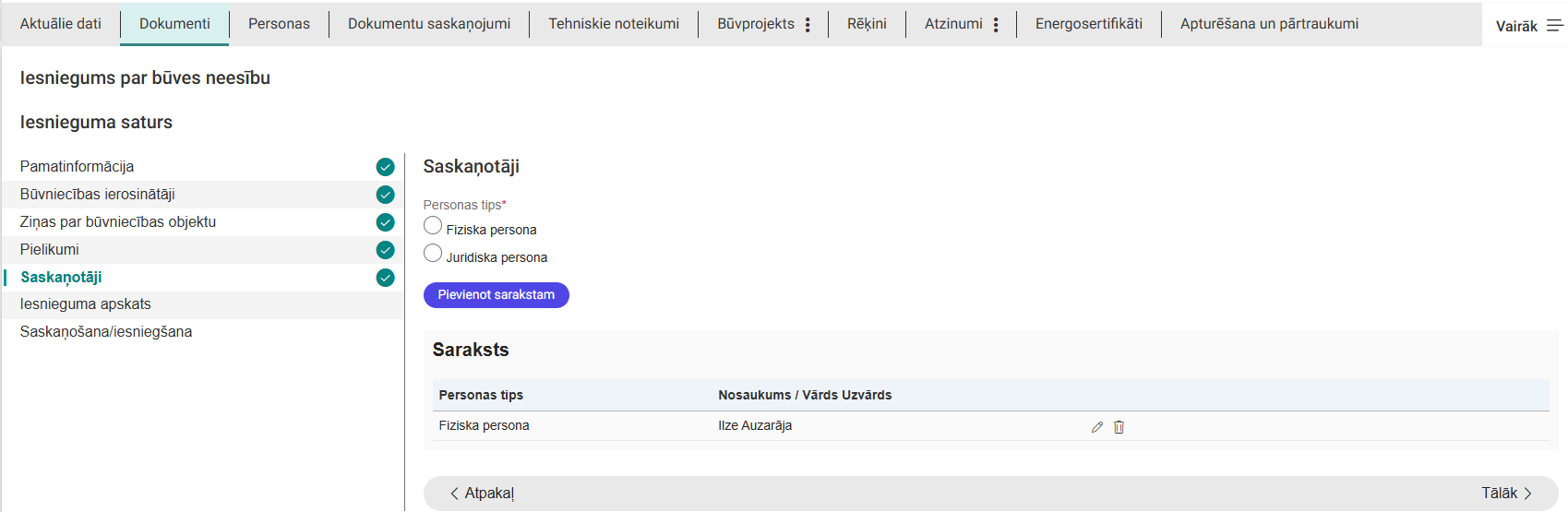
Task: Open the Vairāk hamburger menu icon
Action: (x=1554, y=26)
